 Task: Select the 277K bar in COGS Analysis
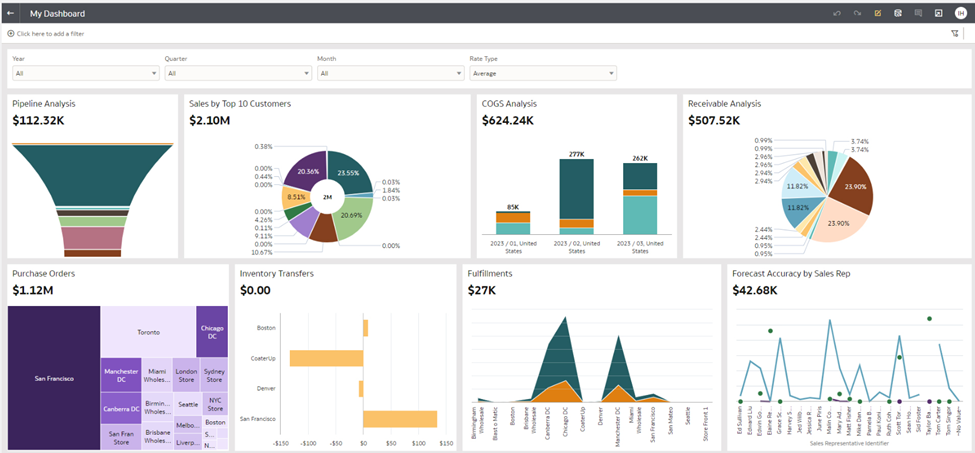575,187
